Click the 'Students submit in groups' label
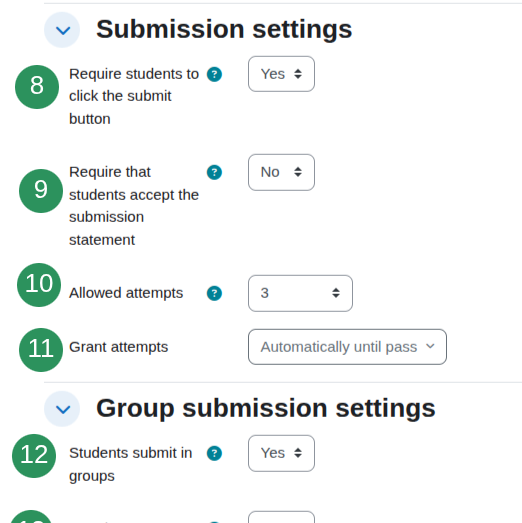Viewport: 522px width, 523px height. pos(131,465)
